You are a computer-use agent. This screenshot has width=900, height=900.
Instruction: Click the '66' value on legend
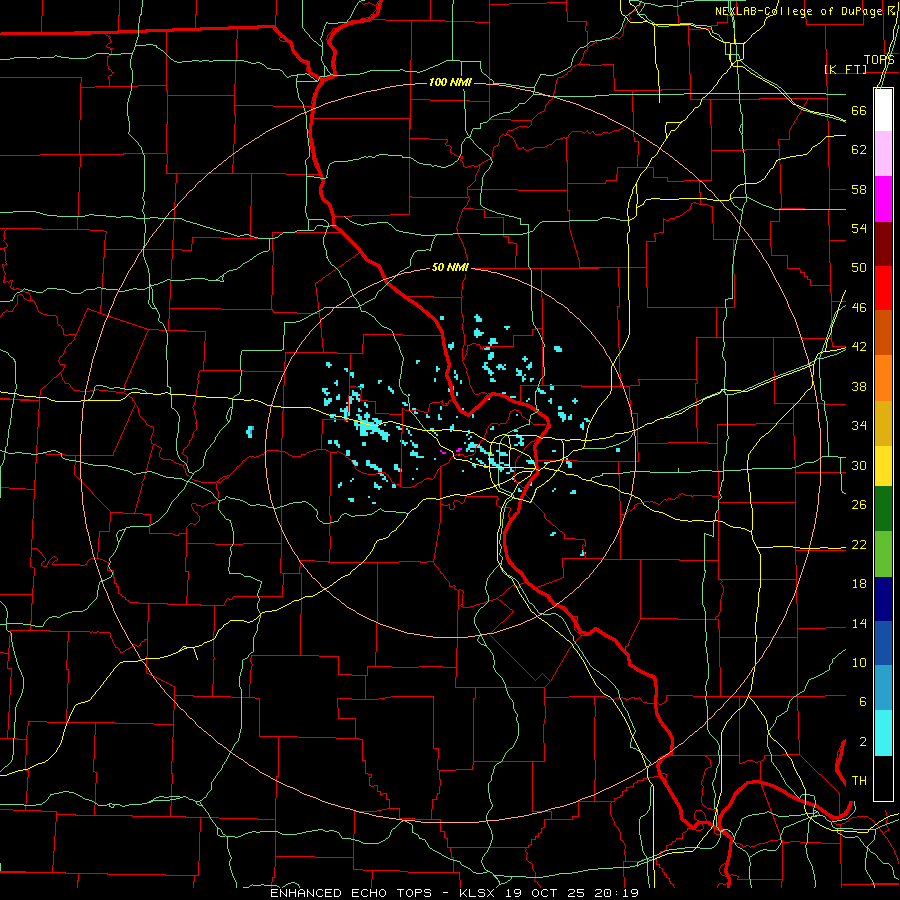point(859,111)
